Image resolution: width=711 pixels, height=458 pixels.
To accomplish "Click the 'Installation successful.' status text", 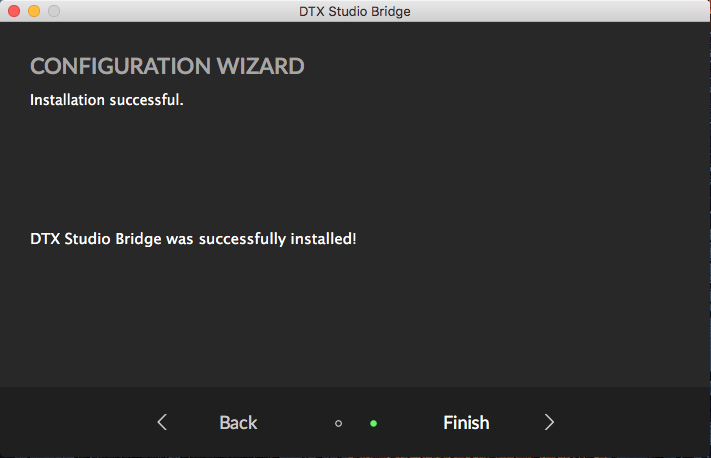I will pos(107,100).
